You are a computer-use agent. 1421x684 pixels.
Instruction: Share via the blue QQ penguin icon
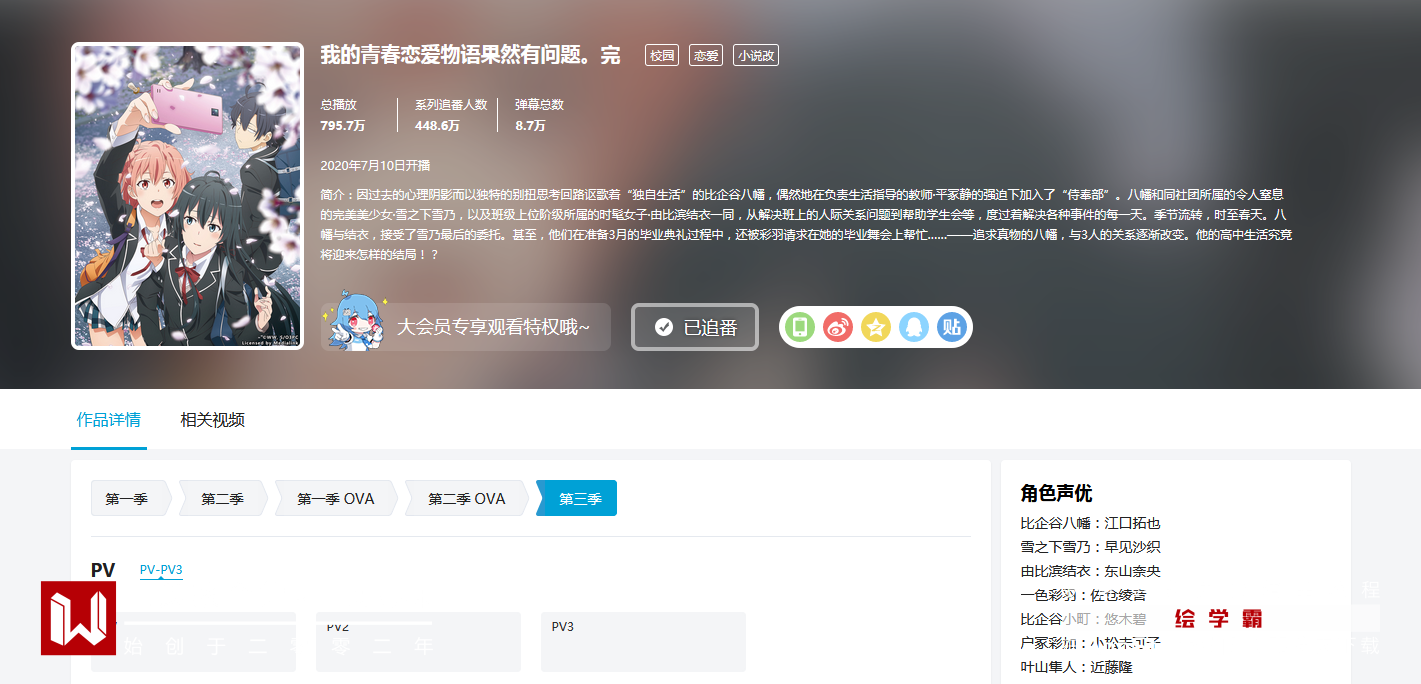[914, 327]
